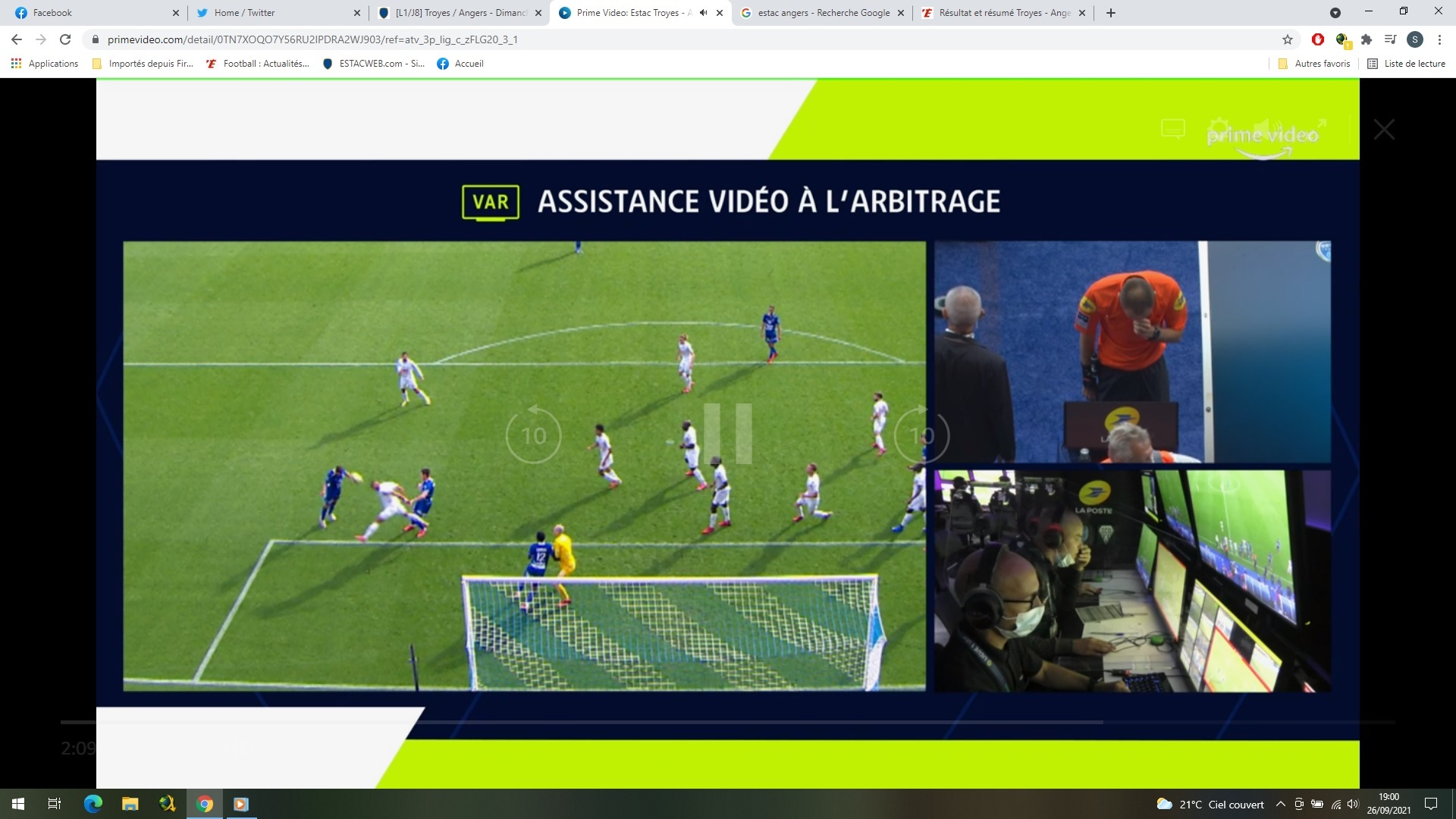Viewport: 1456px width, 819px height.
Task: Open Chrome three-dot menu
Action: click(x=1439, y=39)
